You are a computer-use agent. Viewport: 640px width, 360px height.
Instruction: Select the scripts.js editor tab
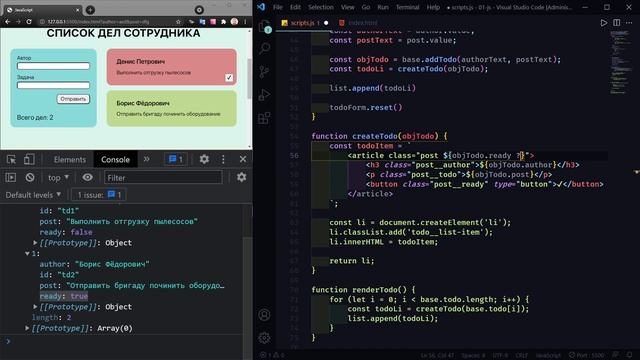pos(304,23)
